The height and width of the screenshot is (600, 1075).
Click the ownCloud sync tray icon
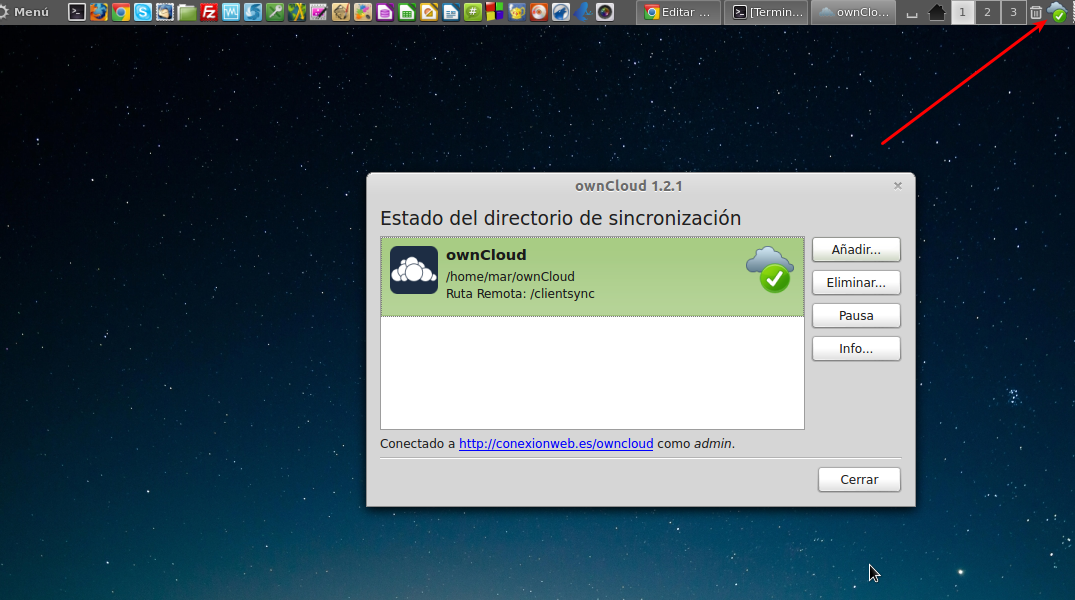1057,12
